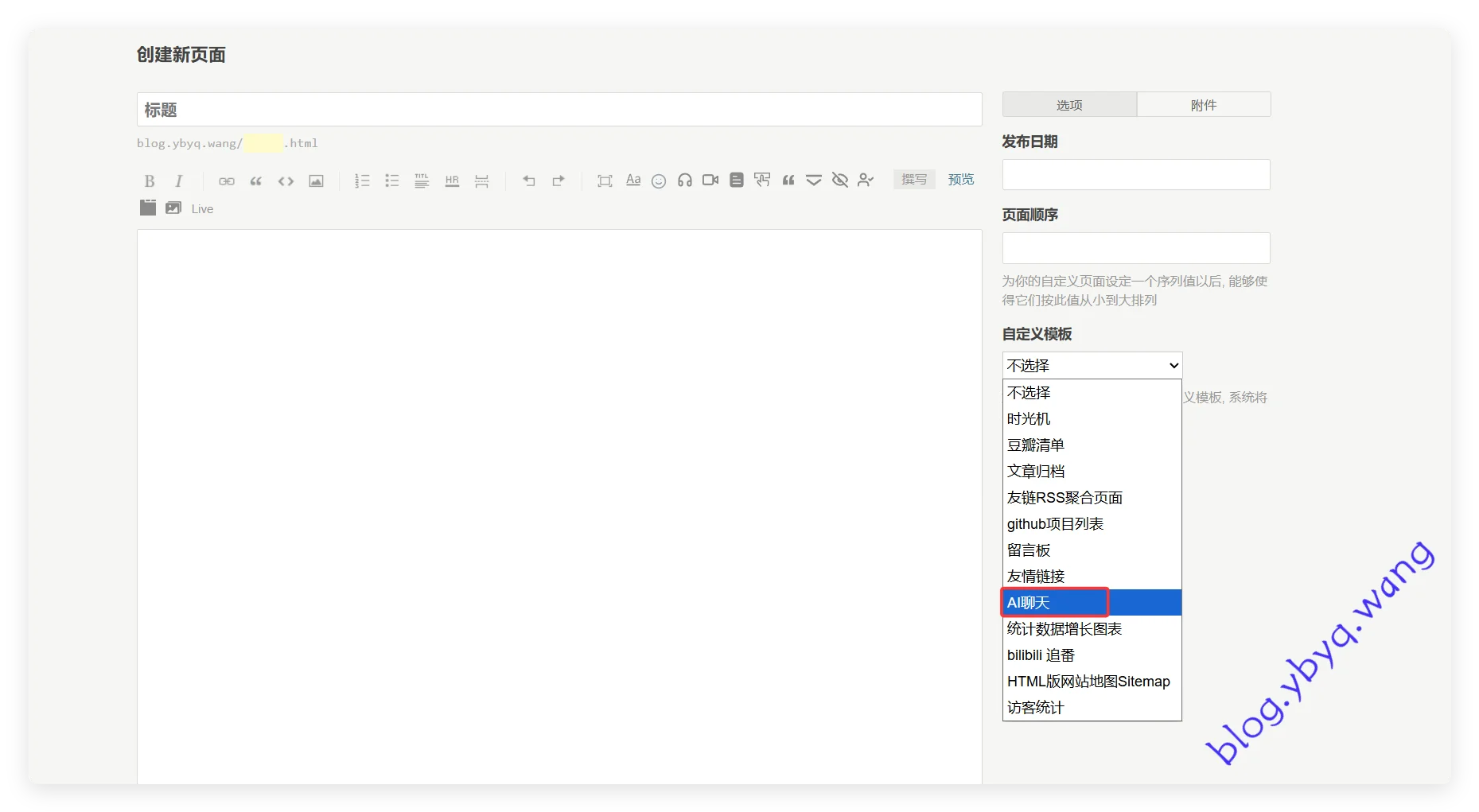1479x812 pixels.
Task: Toggle fullscreen editor mode
Action: pos(605,181)
